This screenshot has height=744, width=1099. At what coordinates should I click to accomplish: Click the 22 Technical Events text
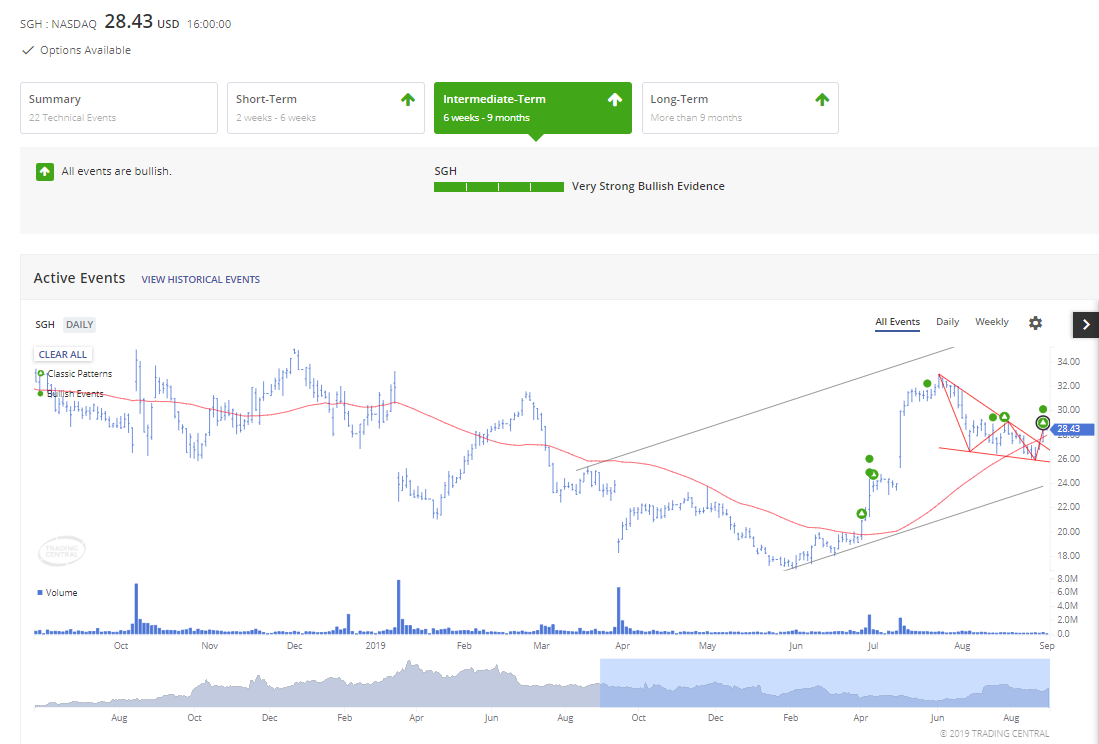(72, 118)
